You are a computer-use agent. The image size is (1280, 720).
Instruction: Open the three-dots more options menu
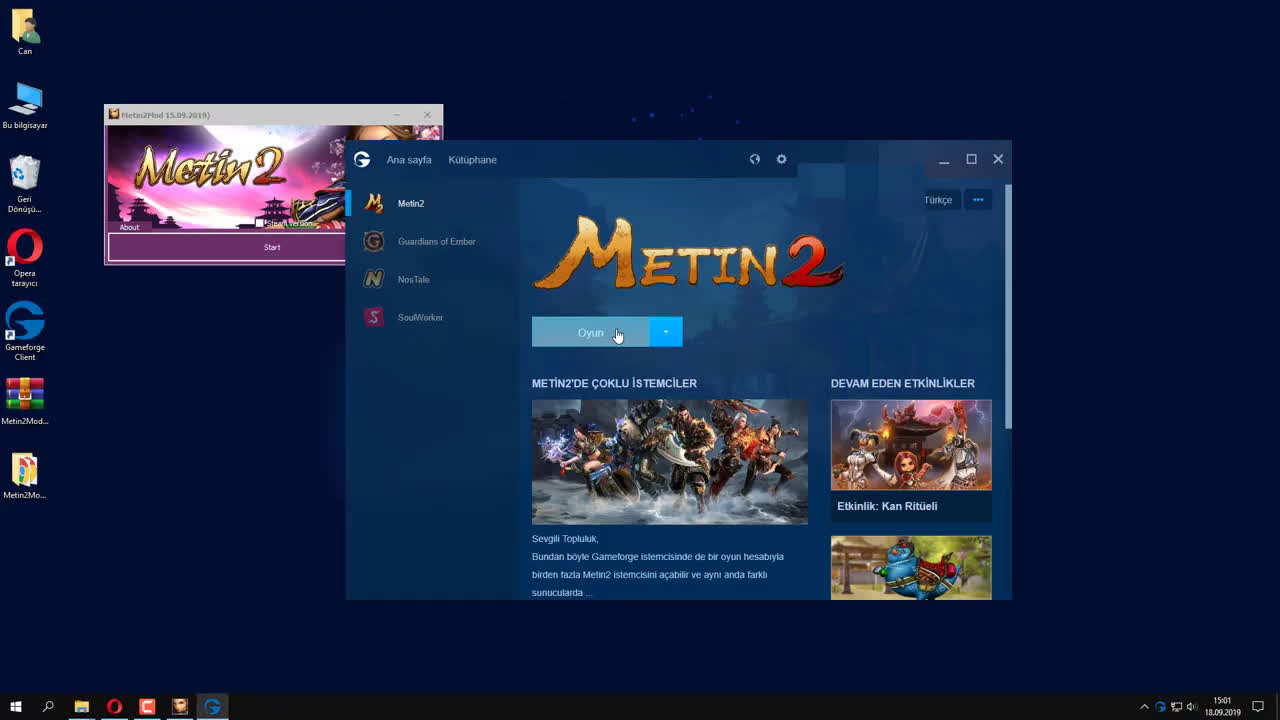pos(978,200)
